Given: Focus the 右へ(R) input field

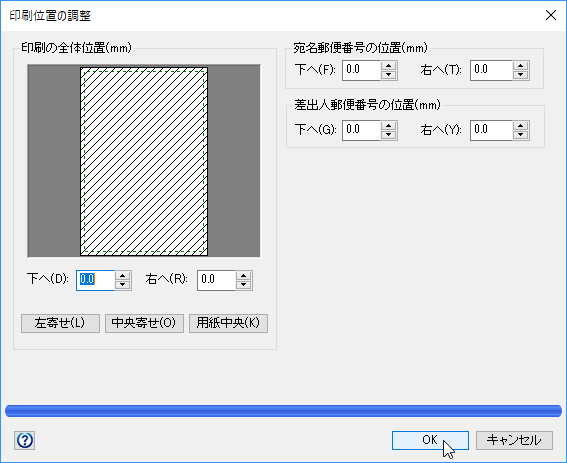Looking at the screenshot, I should 217,280.
